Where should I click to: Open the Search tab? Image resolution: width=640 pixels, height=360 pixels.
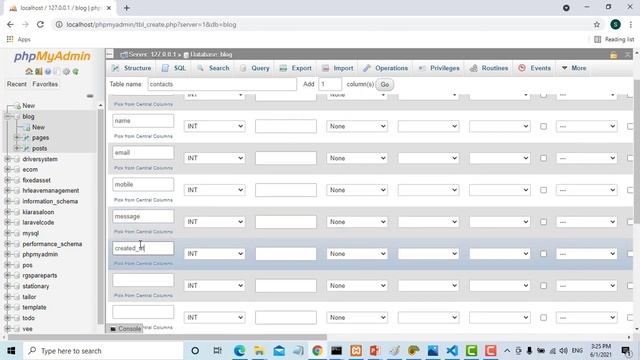(x=213, y=68)
